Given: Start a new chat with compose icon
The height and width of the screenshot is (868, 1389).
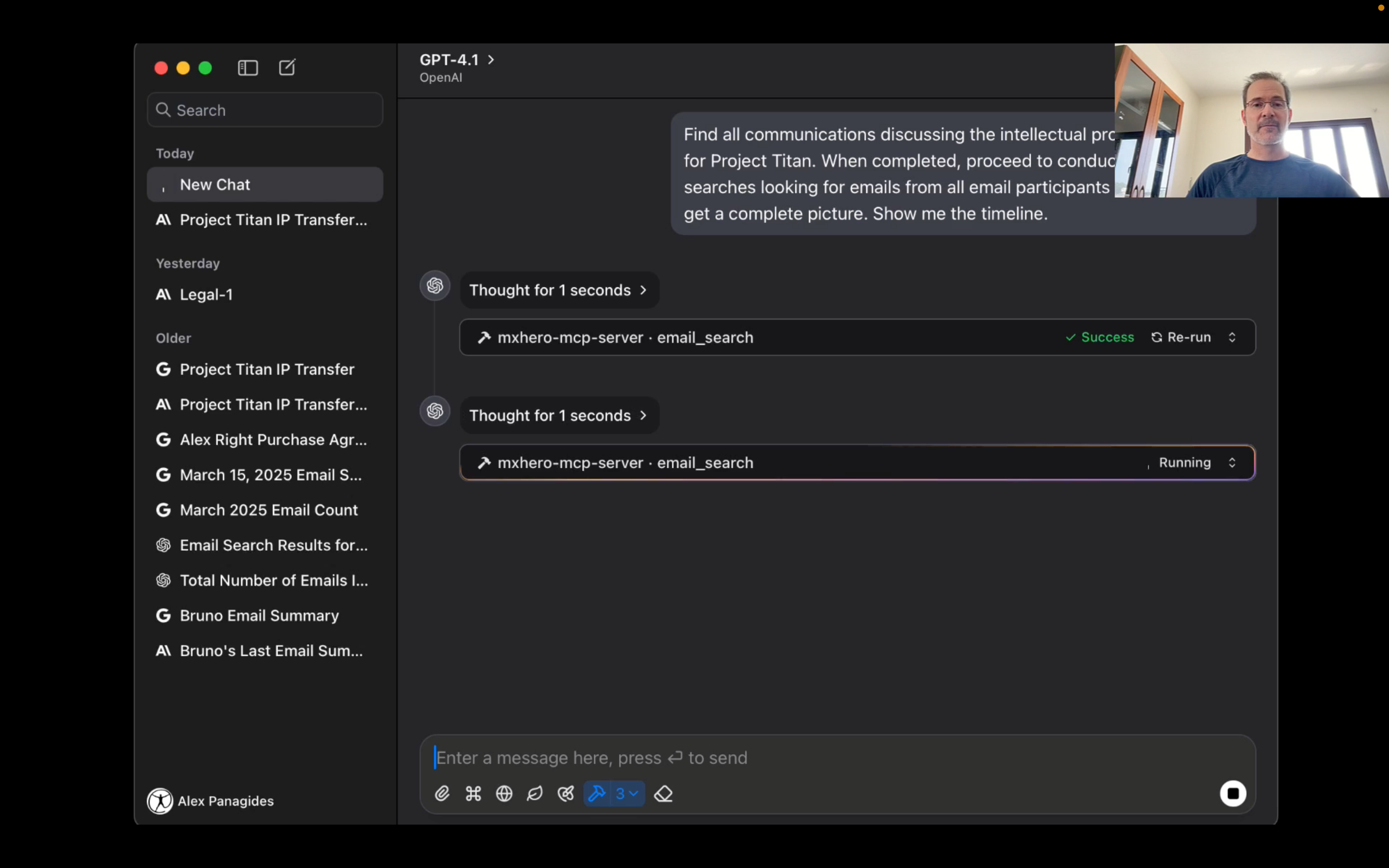Looking at the screenshot, I should pyautogui.click(x=287, y=67).
